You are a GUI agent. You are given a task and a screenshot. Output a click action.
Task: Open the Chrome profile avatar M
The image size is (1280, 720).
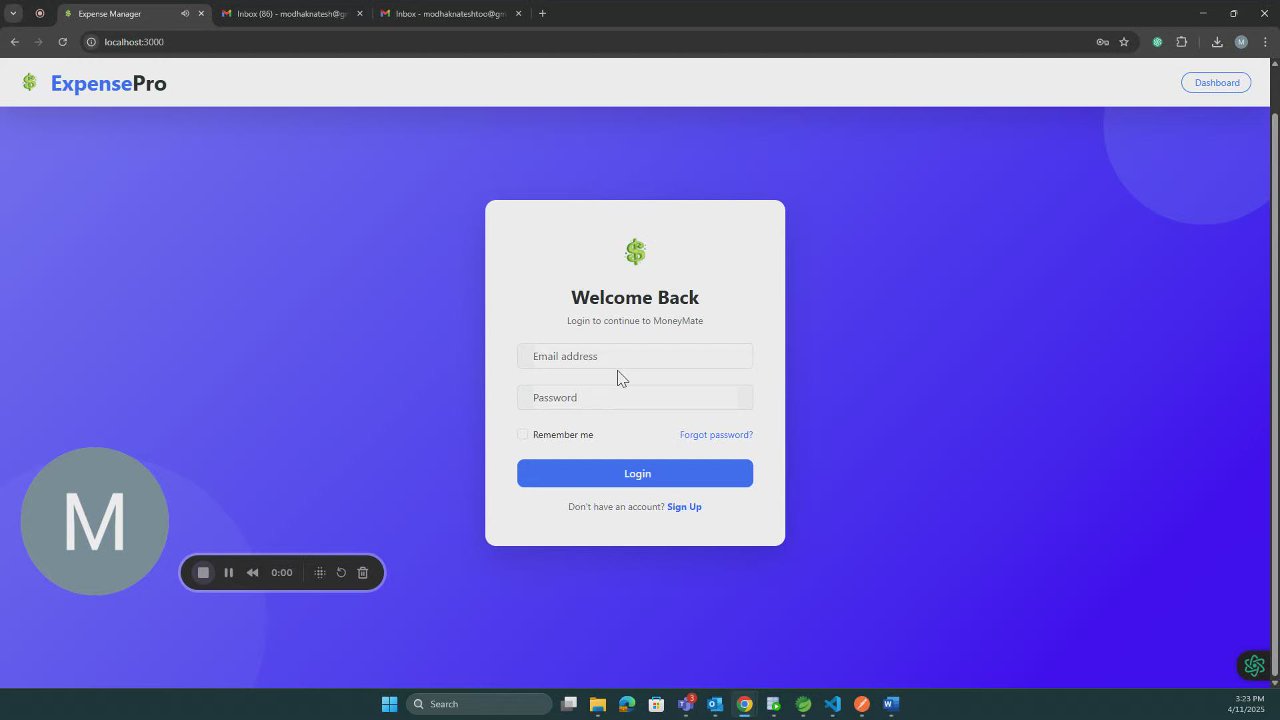[1241, 42]
